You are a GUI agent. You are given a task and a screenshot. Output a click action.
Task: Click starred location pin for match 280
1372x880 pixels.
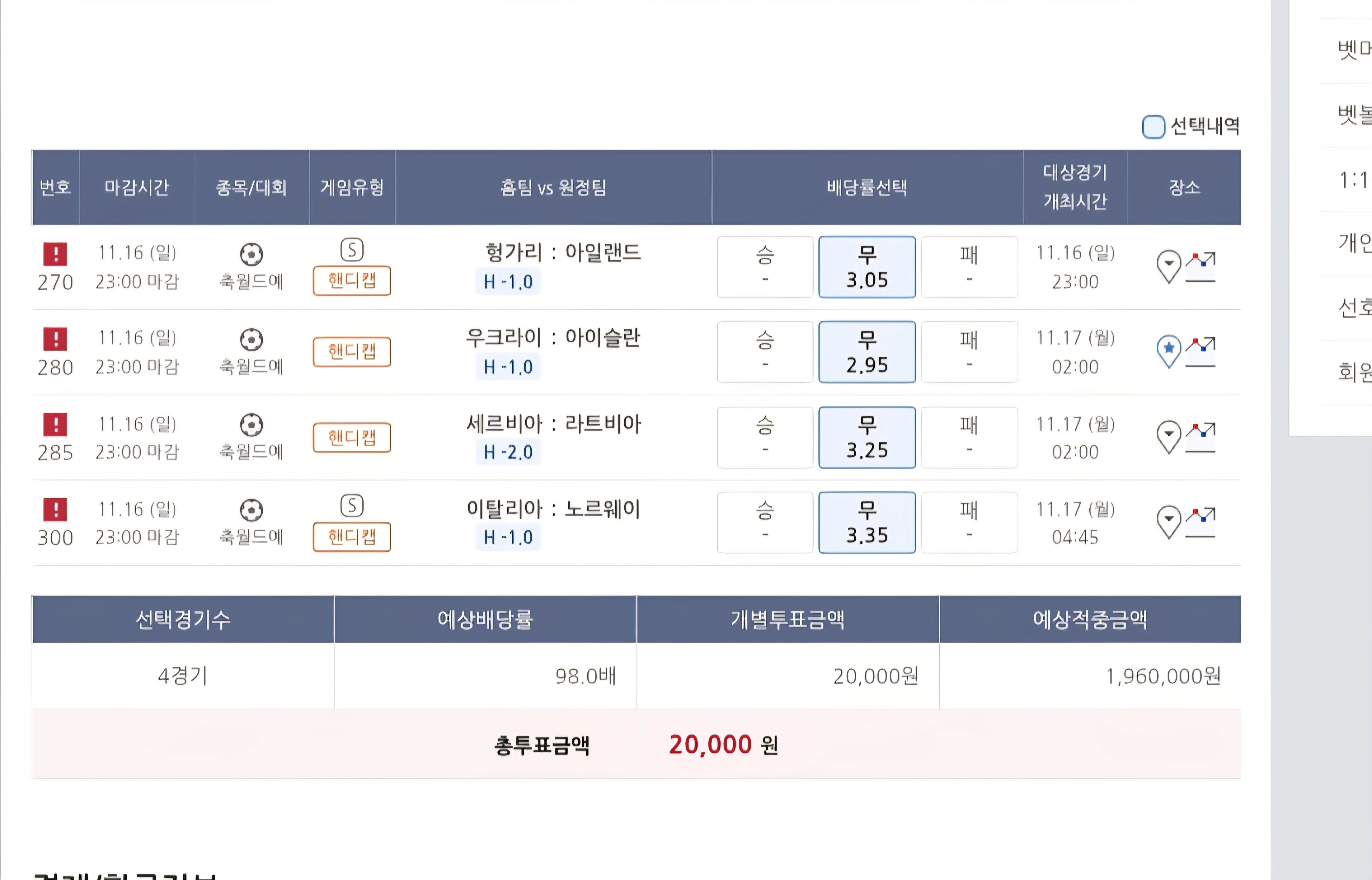[1168, 350]
